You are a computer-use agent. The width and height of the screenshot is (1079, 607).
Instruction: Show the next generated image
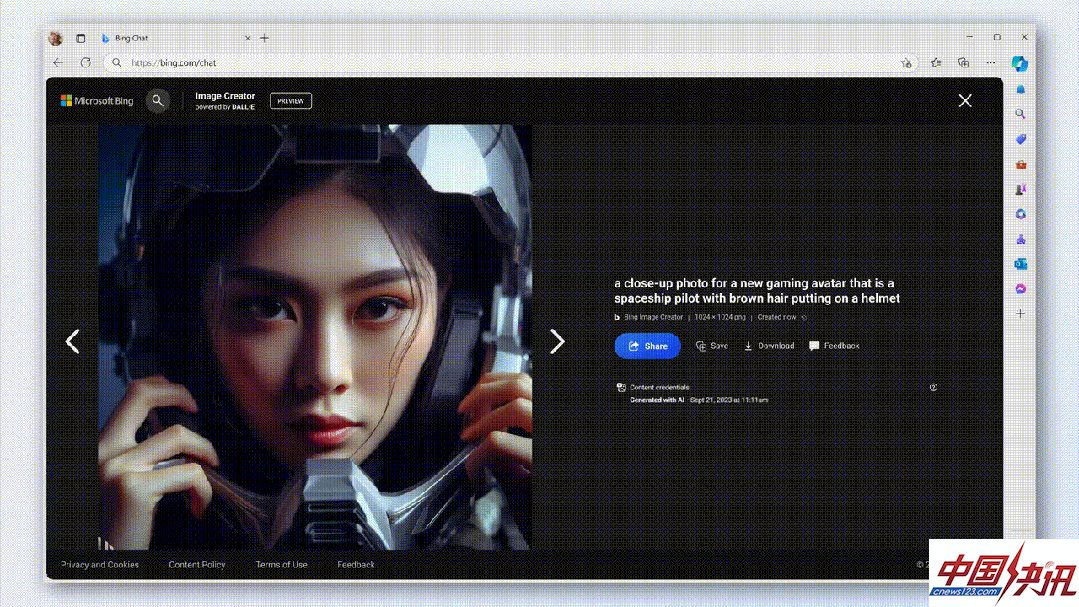(557, 341)
